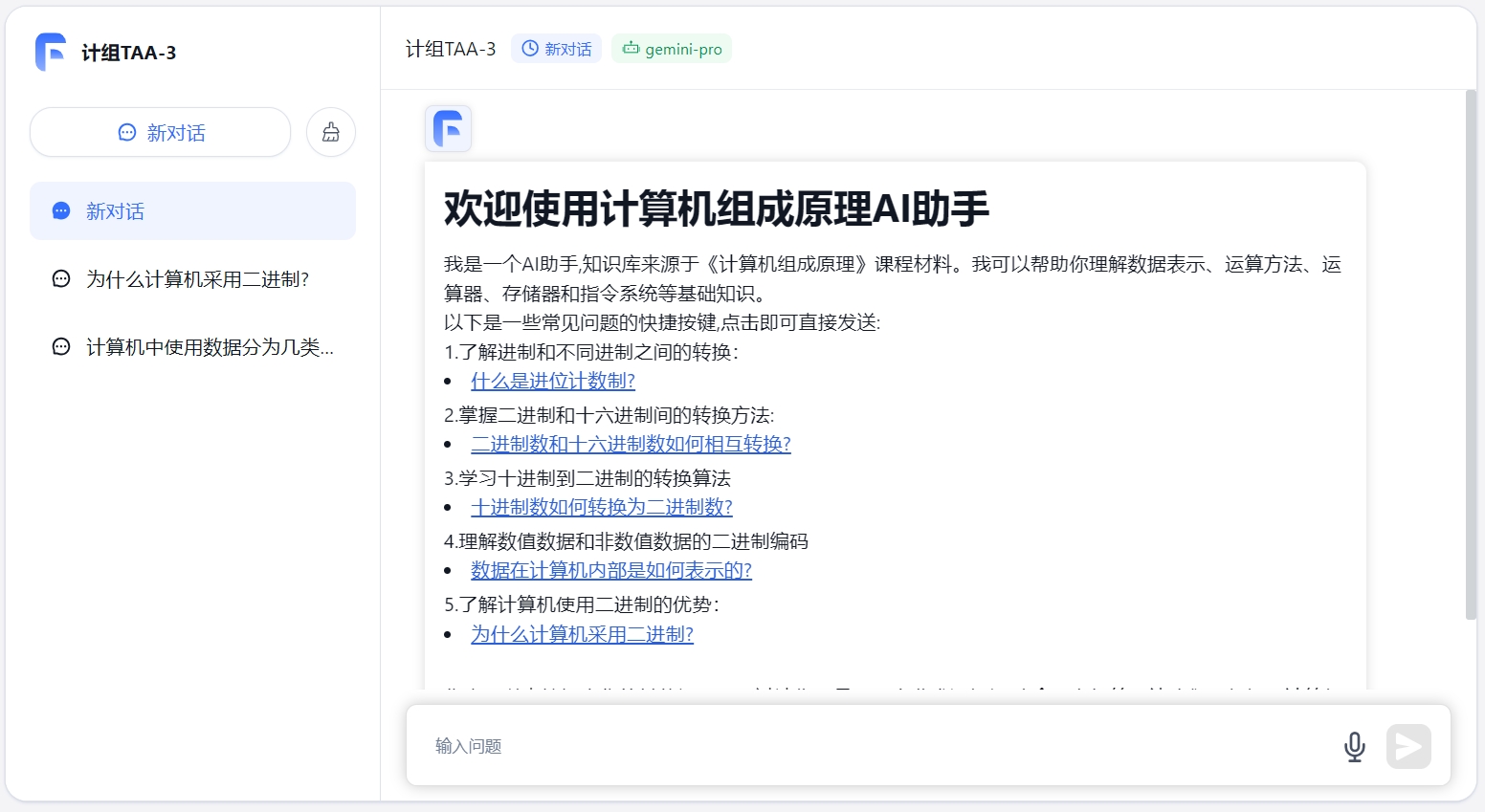The image size is (1485, 812).
Task: Activate the microphone voice input
Action: pyautogui.click(x=1354, y=746)
